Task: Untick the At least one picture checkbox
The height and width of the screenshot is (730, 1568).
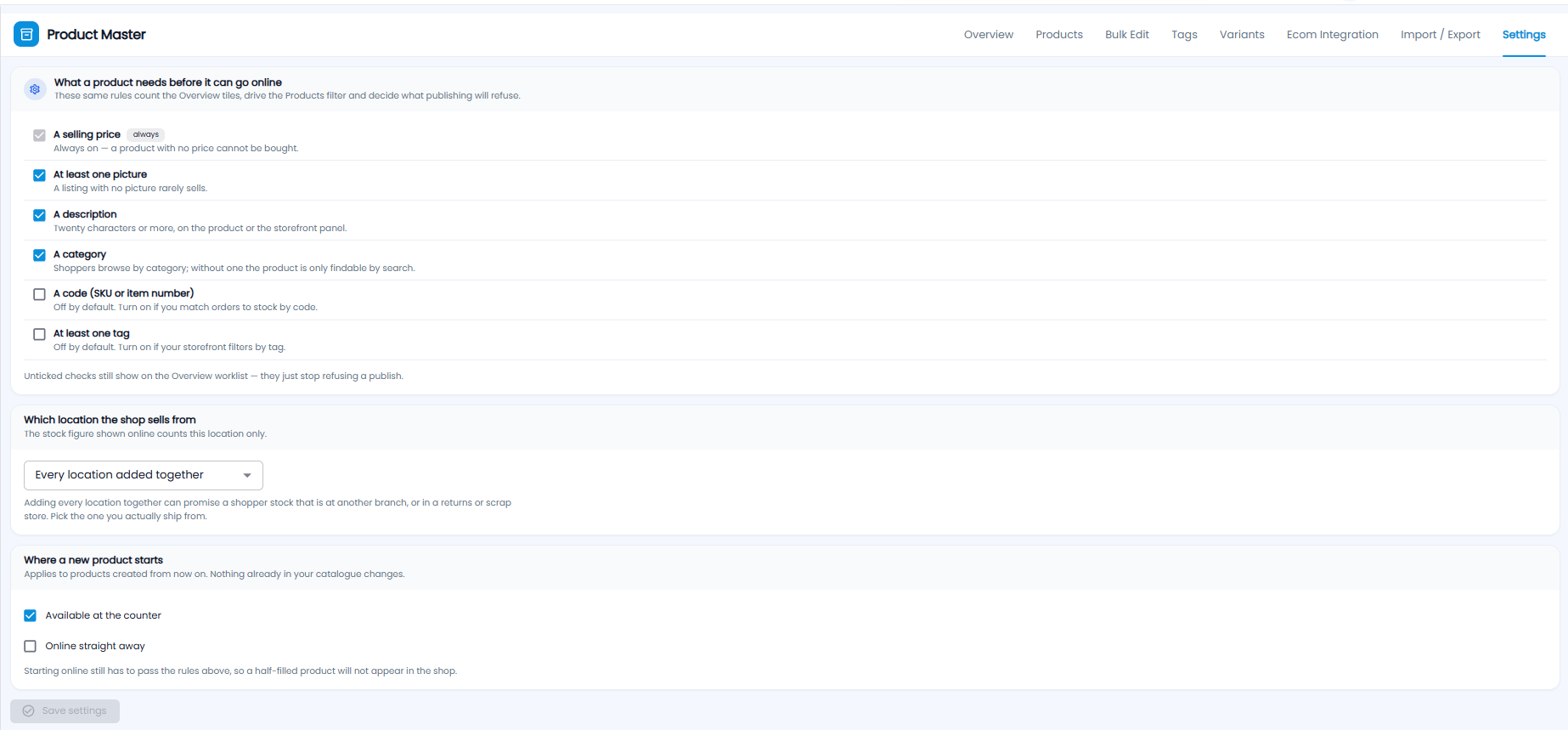Action: tap(39, 175)
